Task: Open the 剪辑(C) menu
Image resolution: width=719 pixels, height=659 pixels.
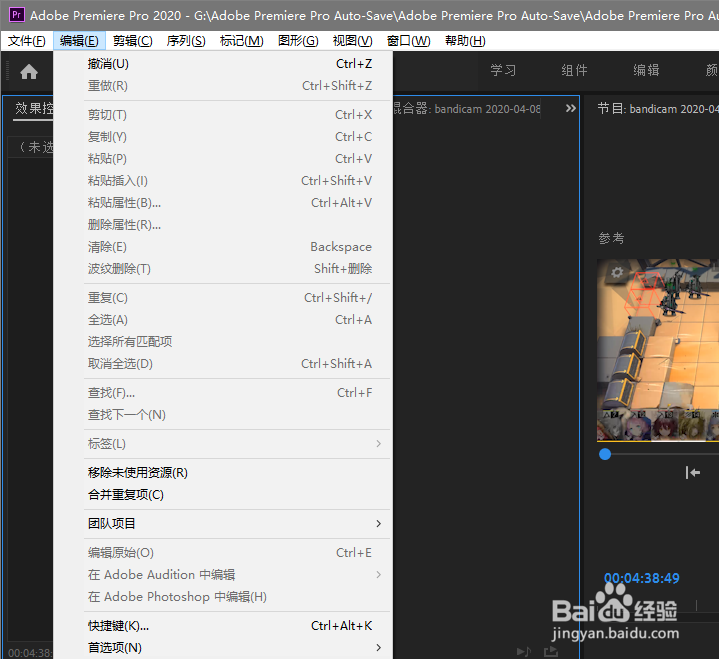Action: 133,41
